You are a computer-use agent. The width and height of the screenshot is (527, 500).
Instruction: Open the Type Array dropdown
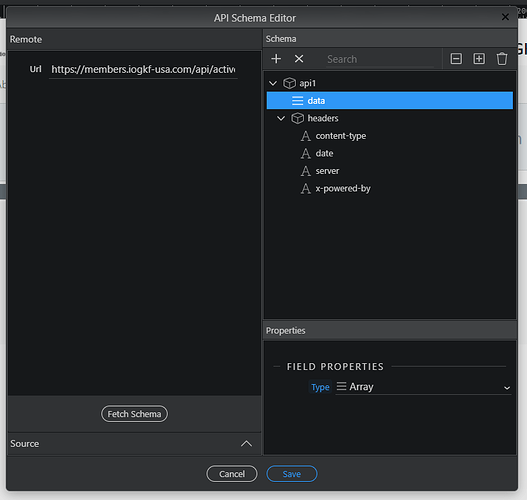click(423, 387)
